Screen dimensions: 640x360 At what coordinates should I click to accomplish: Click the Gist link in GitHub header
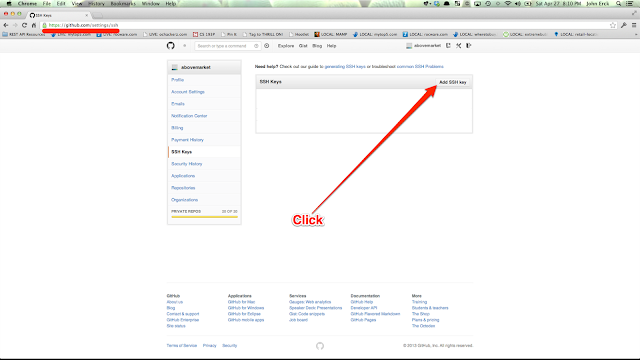303,46
